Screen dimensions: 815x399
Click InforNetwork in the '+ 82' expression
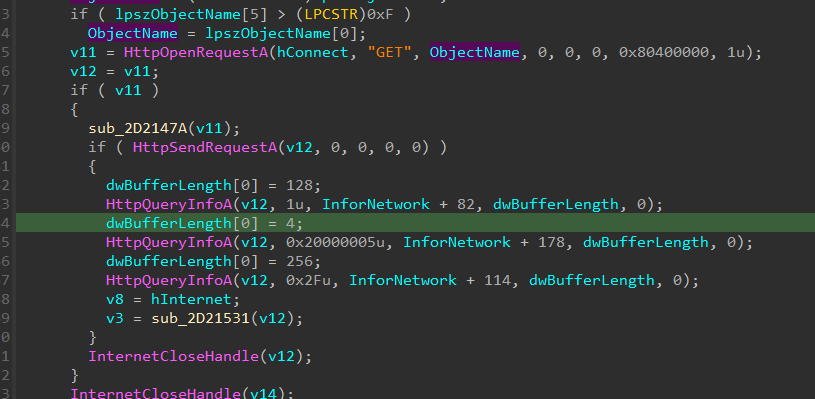[376, 204]
